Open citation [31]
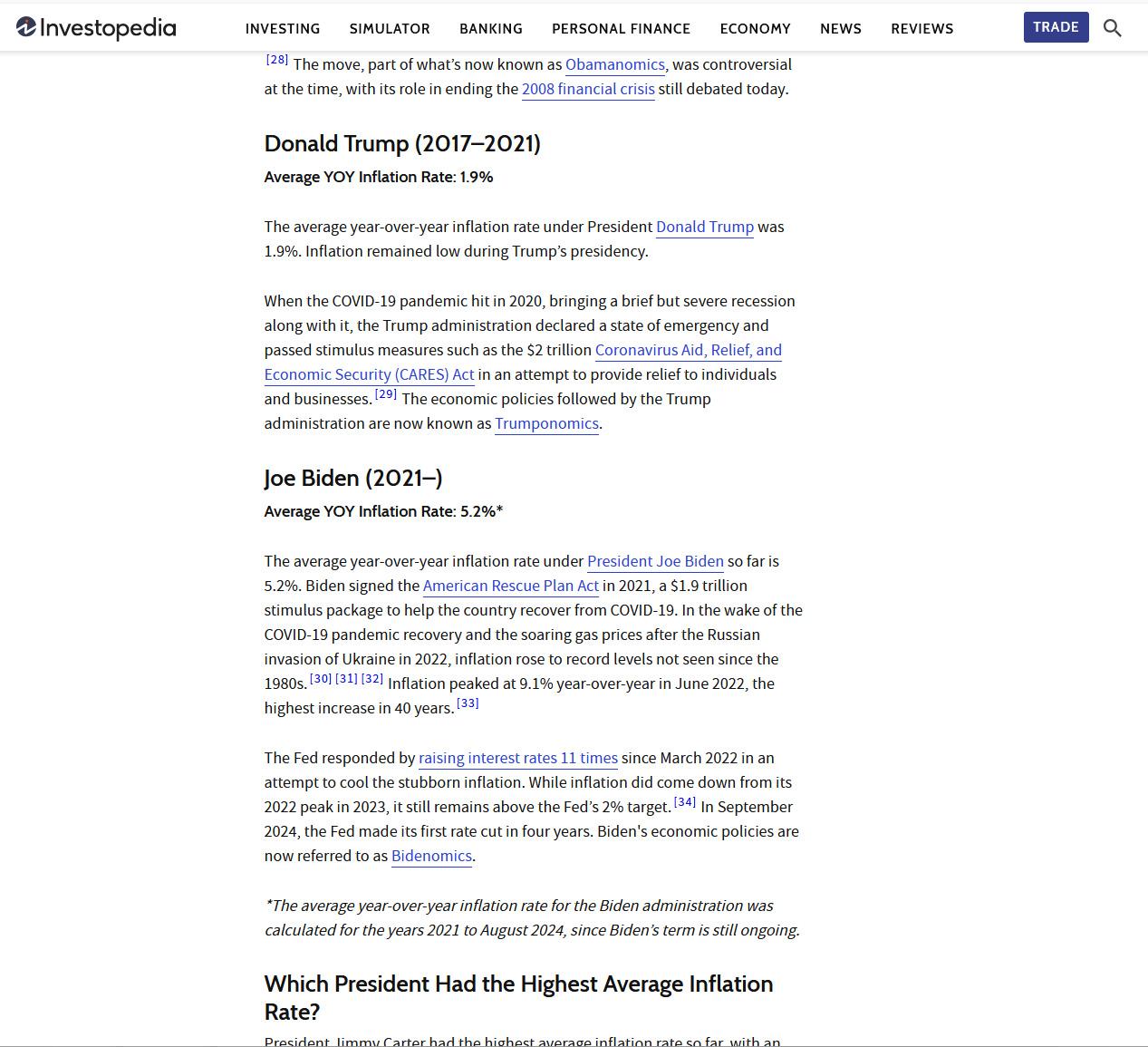This screenshot has height=1047, width=1148. point(346,679)
